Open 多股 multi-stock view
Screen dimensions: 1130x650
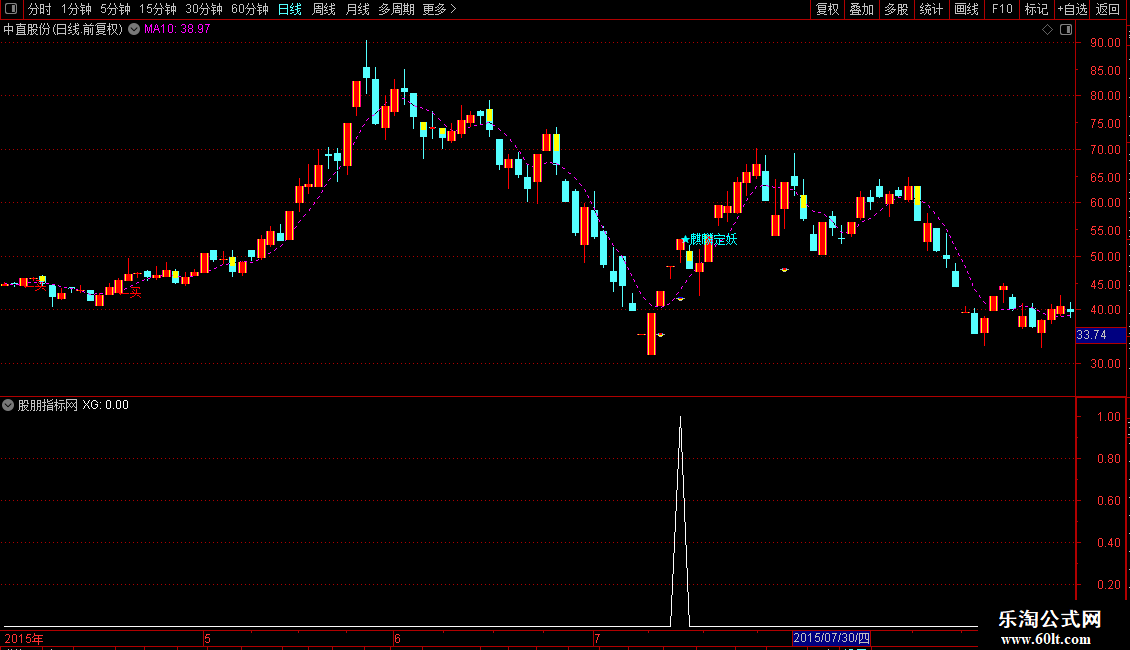(x=896, y=9)
